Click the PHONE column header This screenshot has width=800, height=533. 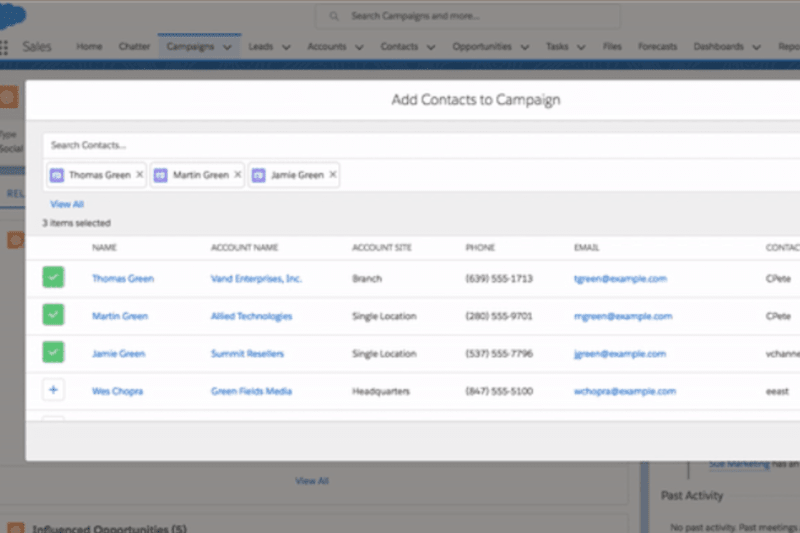point(480,247)
